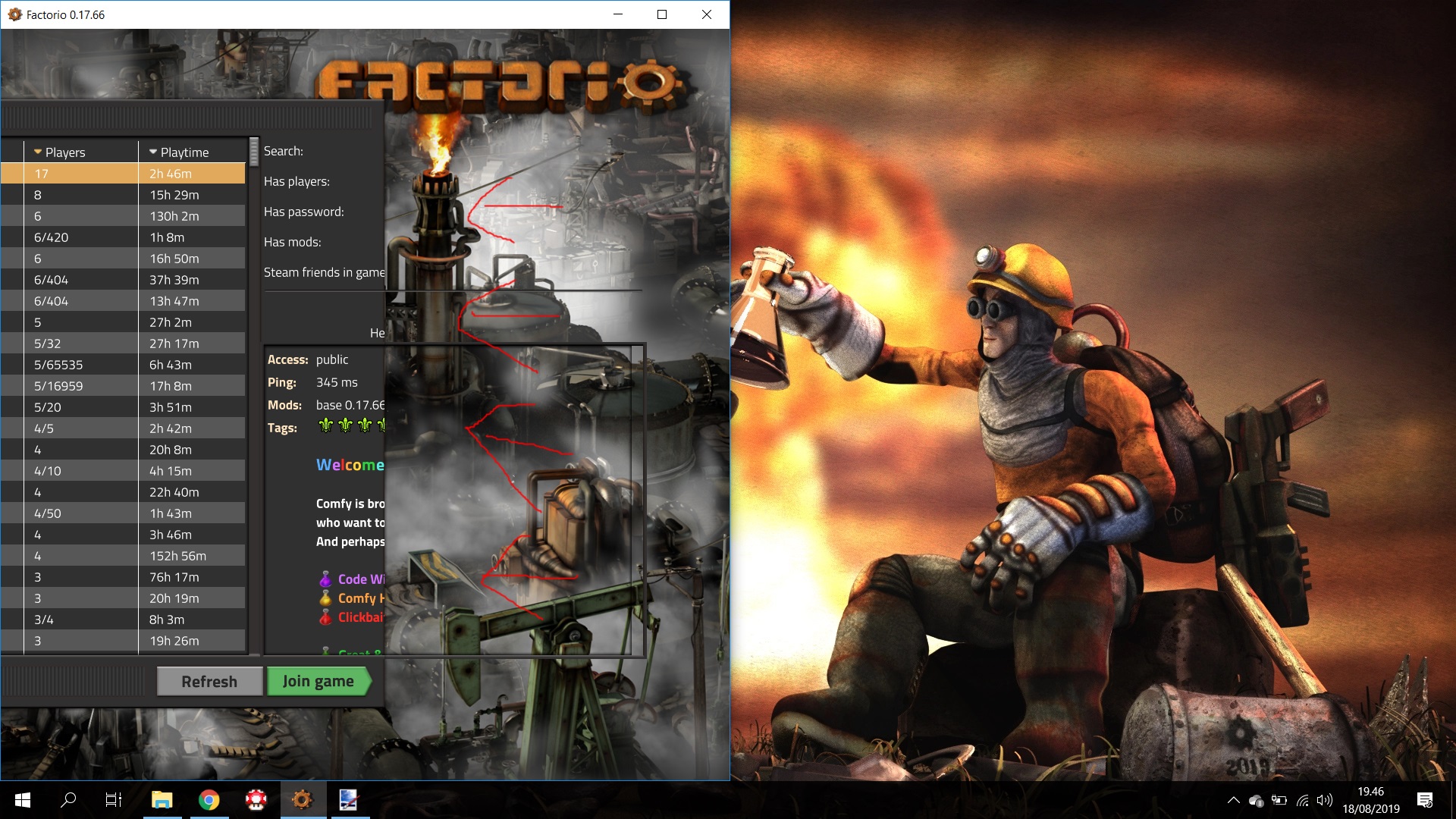
Task: Click the Refresh button
Action: click(x=209, y=681)
